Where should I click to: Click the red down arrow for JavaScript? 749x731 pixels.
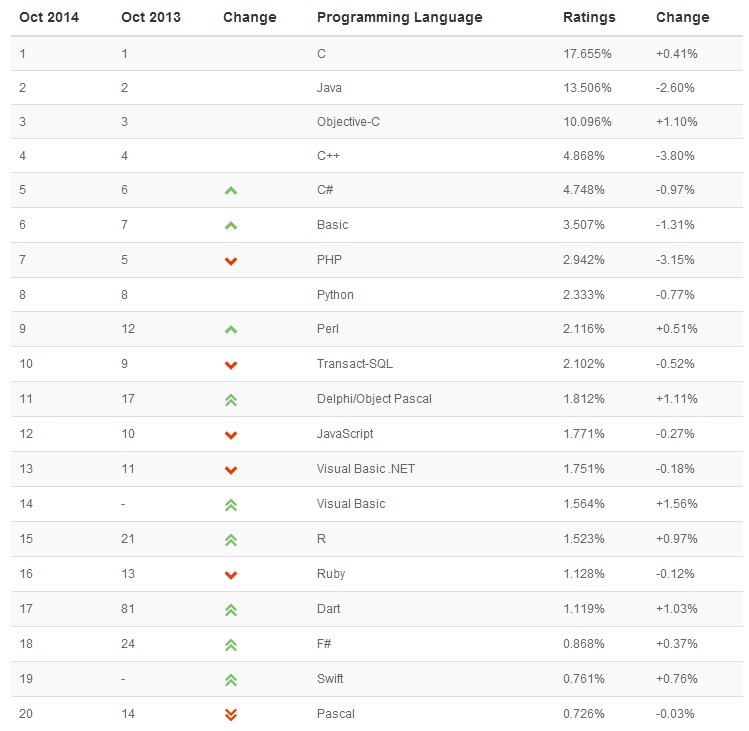(231, 435)
